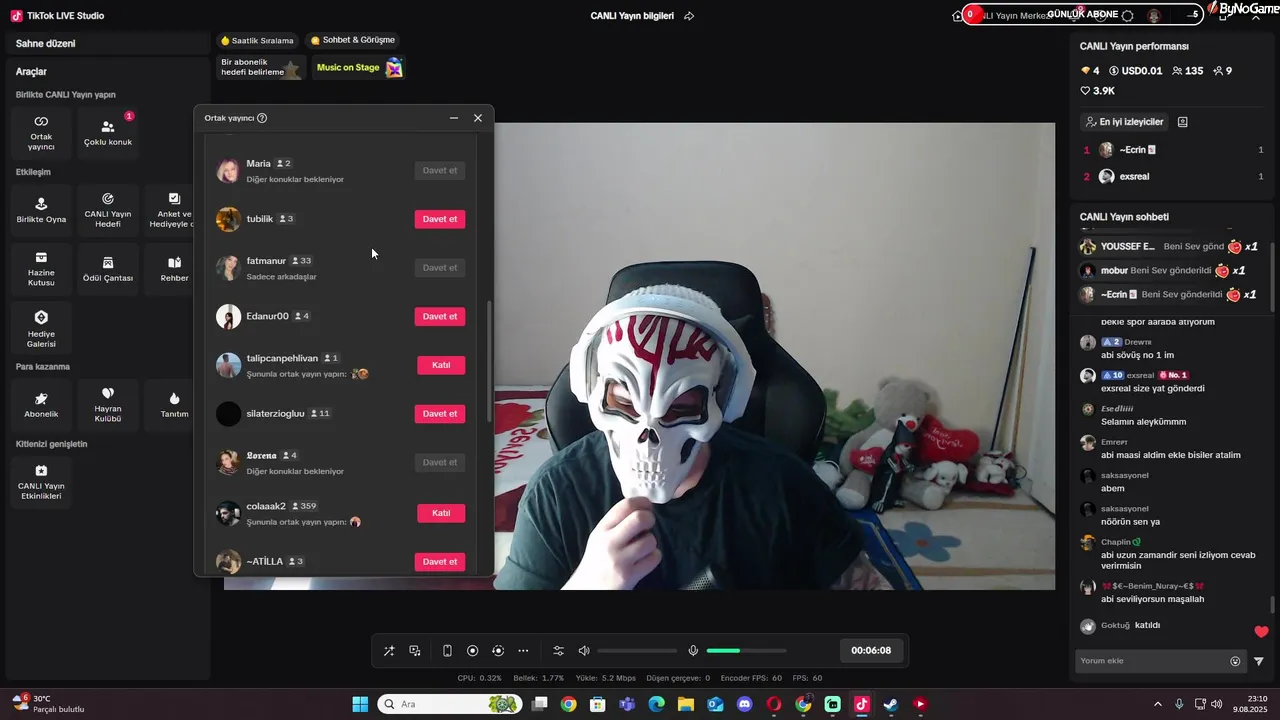Viewport: 1280px width, 720px height.
Task: Open Sohbet & Görüşme tab
Action: point(353,40)
